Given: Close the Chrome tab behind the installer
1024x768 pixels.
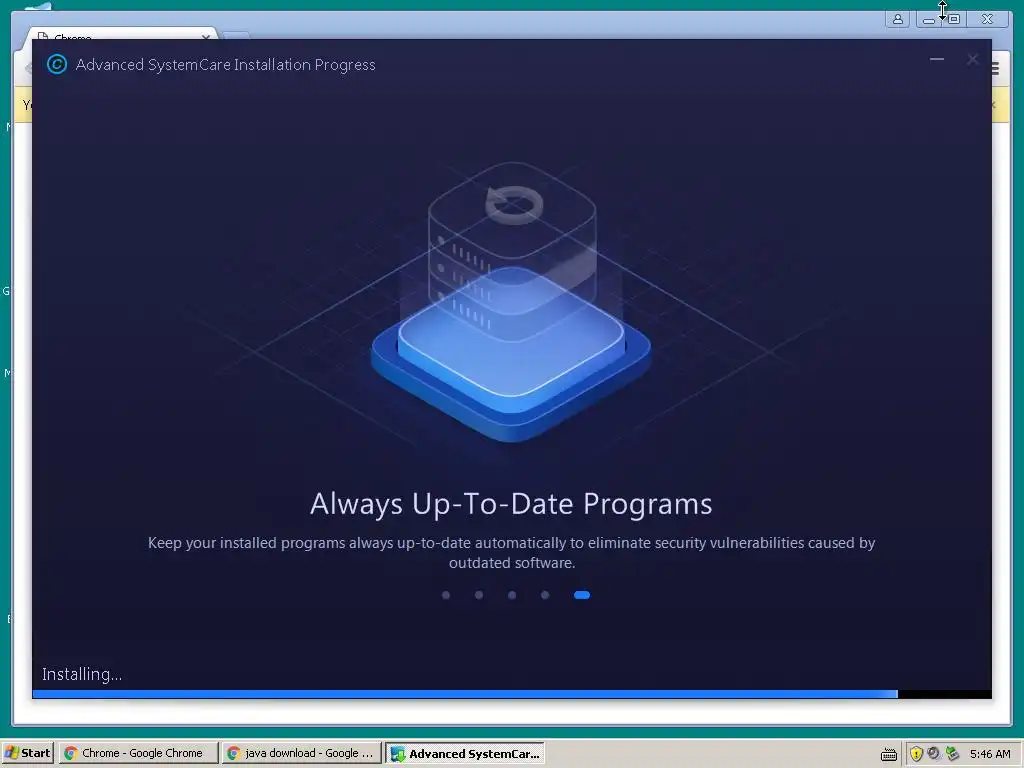Looking at the screenshot, I should tap(206, 37).
